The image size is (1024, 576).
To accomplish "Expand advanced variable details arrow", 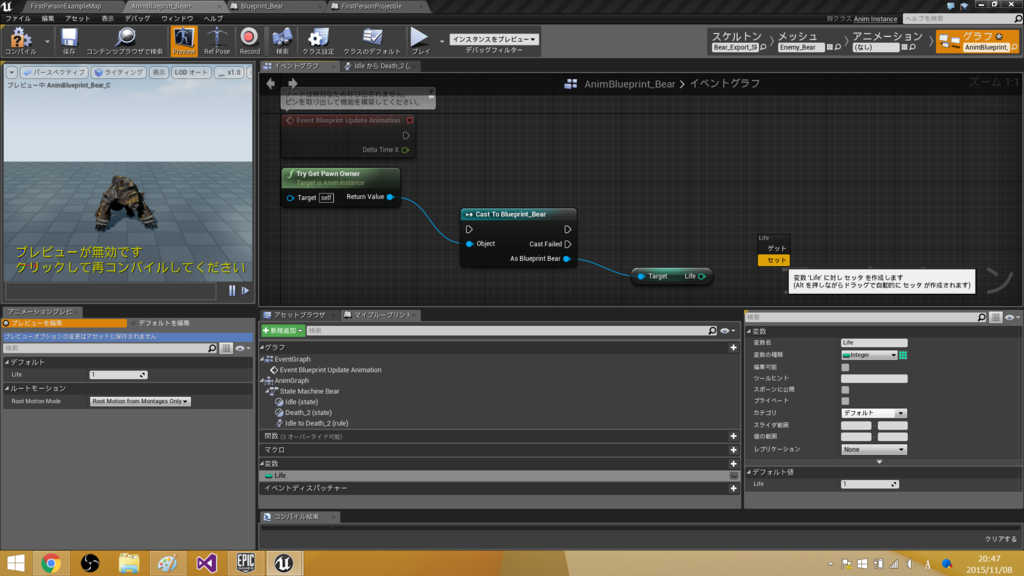I will pyautogui.click(x=879, y=462).
